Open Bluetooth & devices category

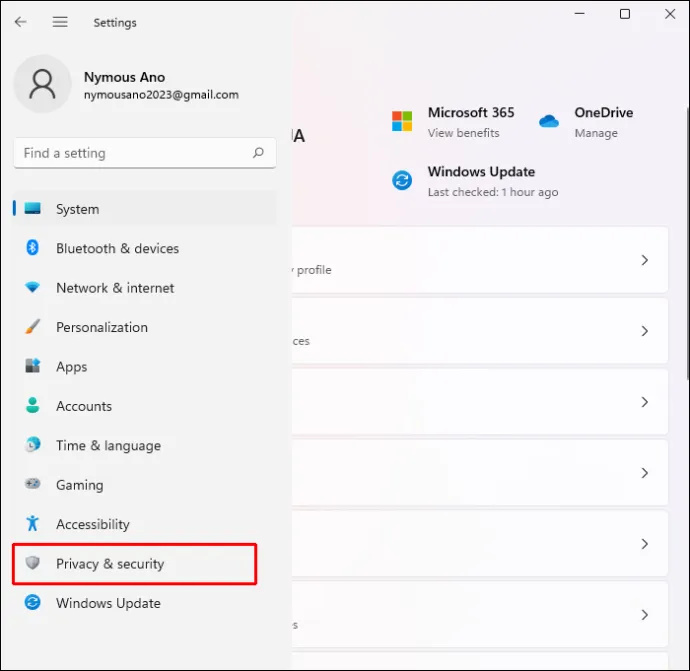[x=145, y=248]
